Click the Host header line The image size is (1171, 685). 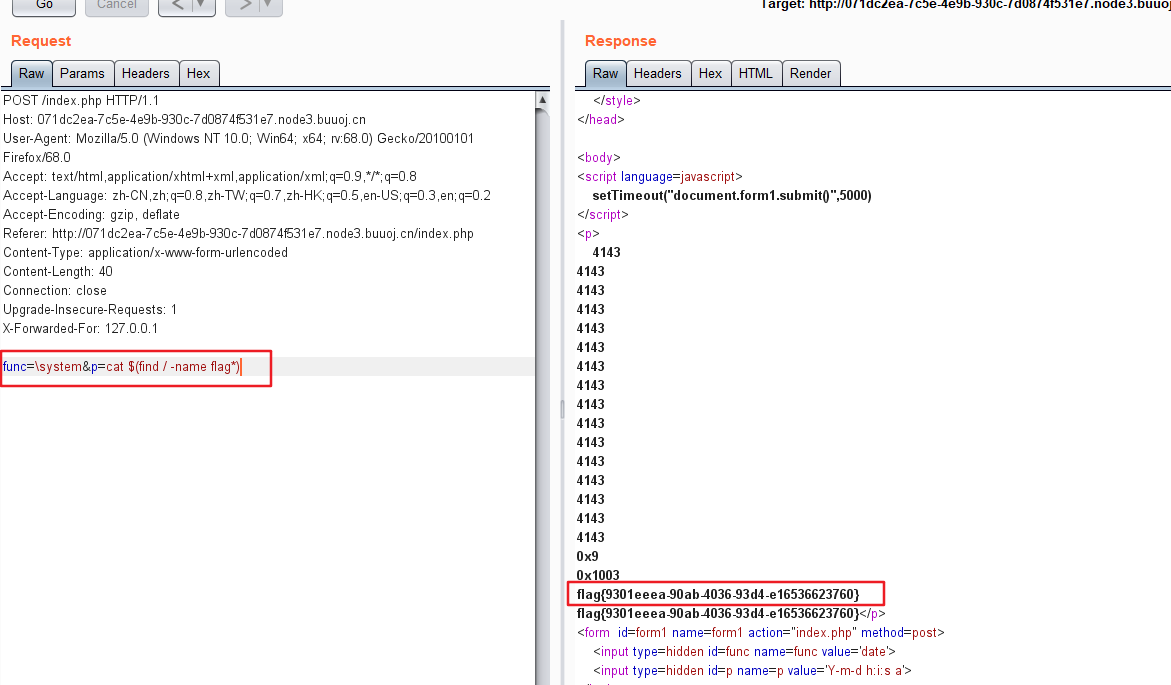click(184, 120)
